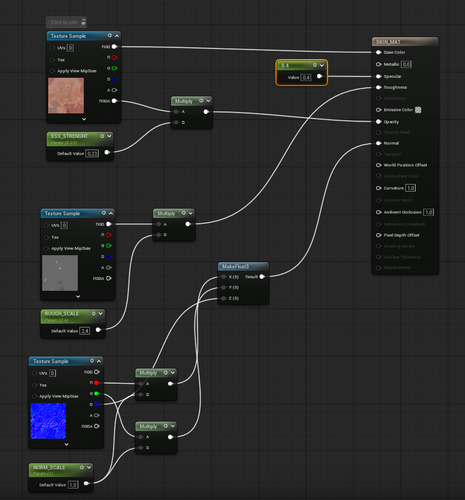Click the output pin of the 0.4 constant node
Screen dimensions: 465x500
(x=319, y=76)
